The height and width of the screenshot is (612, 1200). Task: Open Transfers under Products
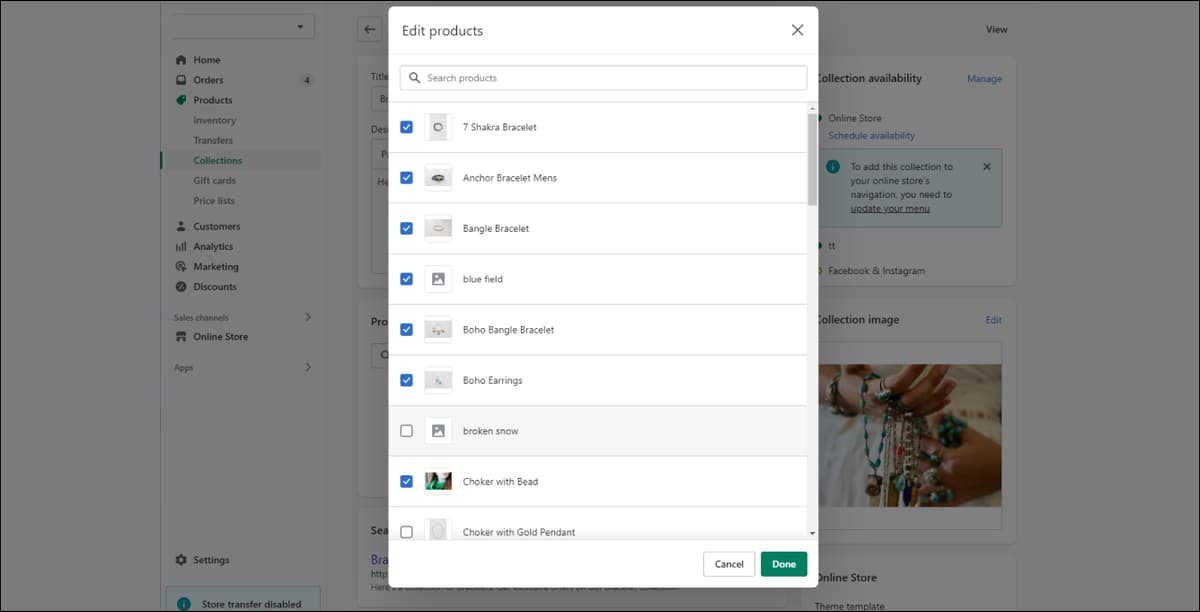point(213,140)
